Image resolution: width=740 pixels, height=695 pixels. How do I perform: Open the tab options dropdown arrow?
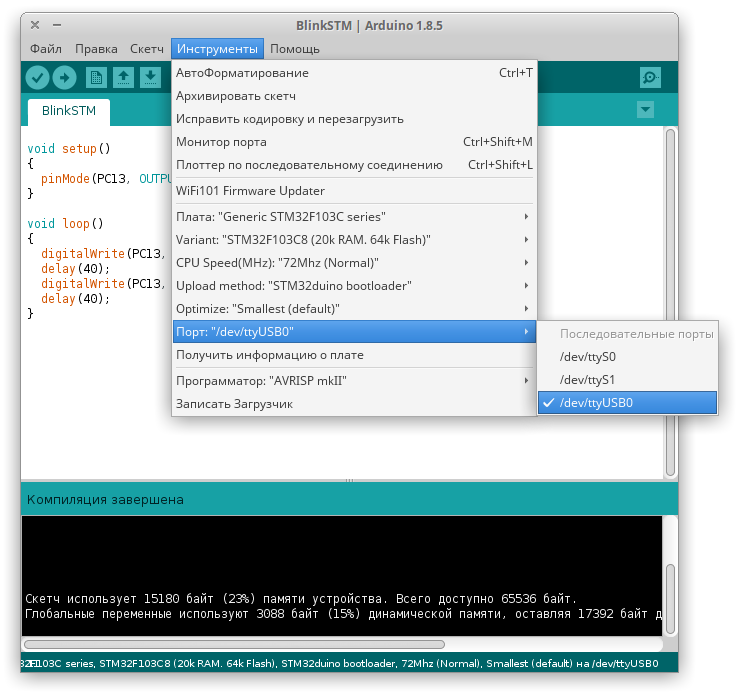pos(645,110)
